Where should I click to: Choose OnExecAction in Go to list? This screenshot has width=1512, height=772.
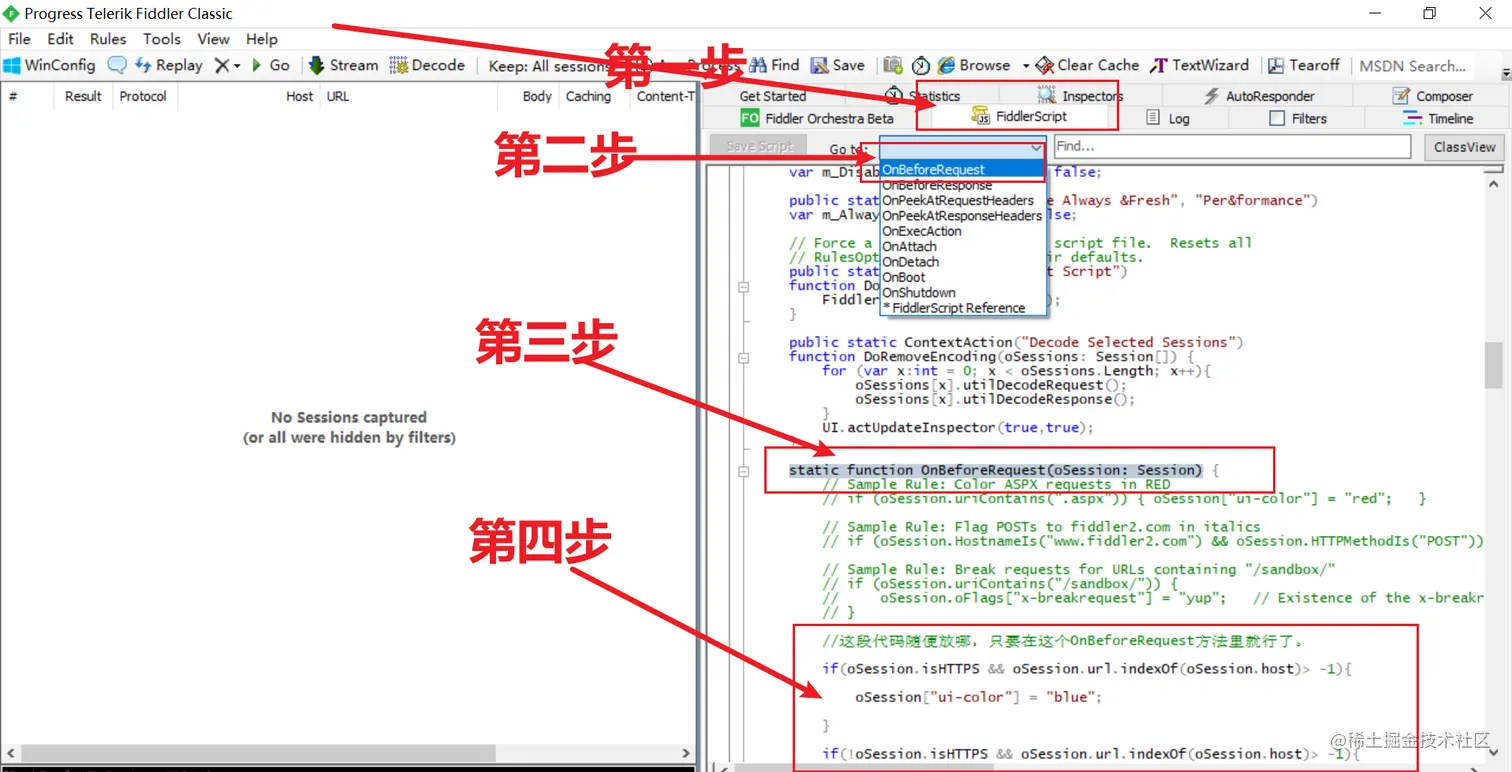coord(962,231)
